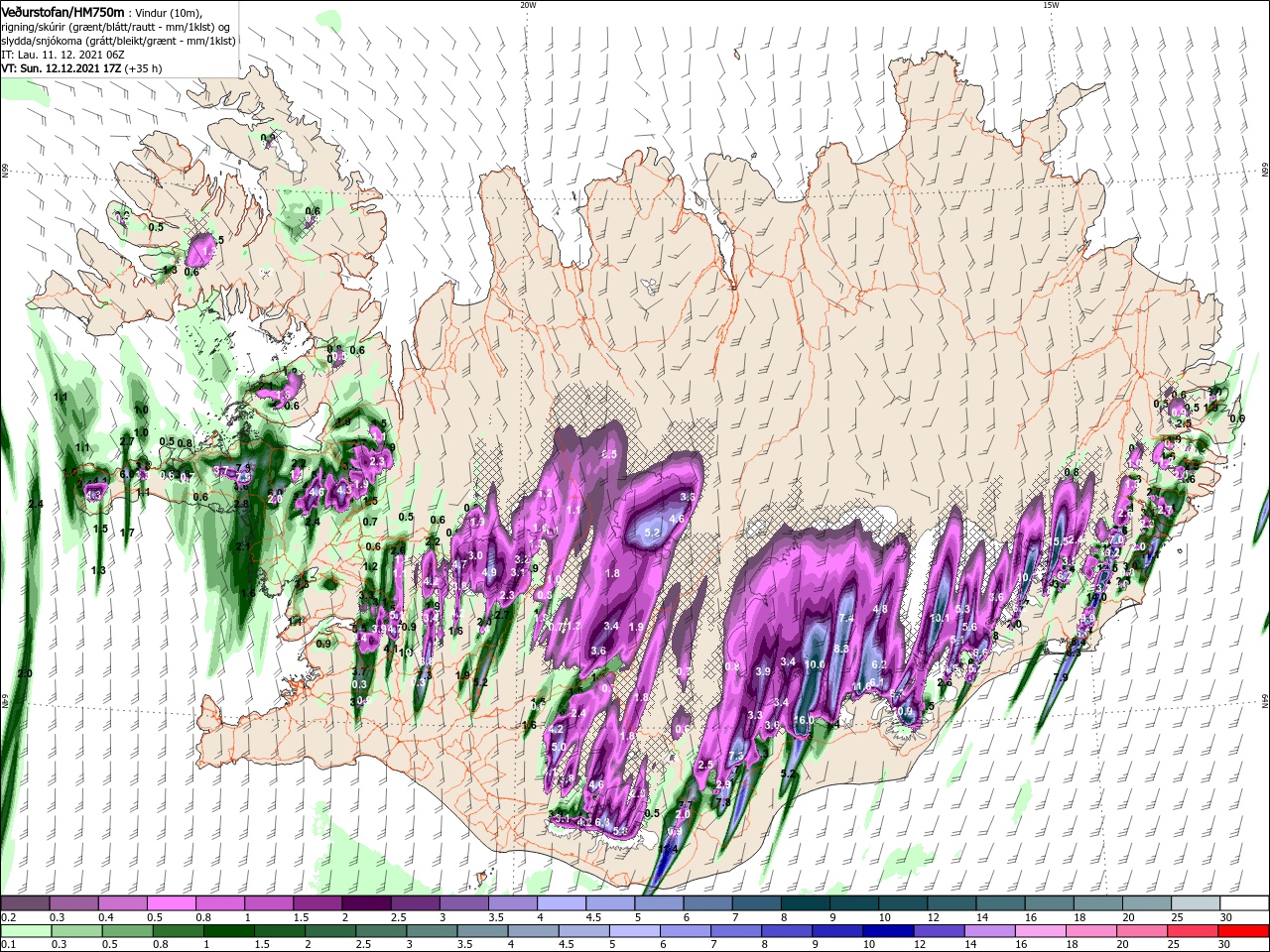Click the darkest green lower-row swatch 1 to 1.5
The width and height of the screenshot is (1270, 952).
[x=228, y=931]
